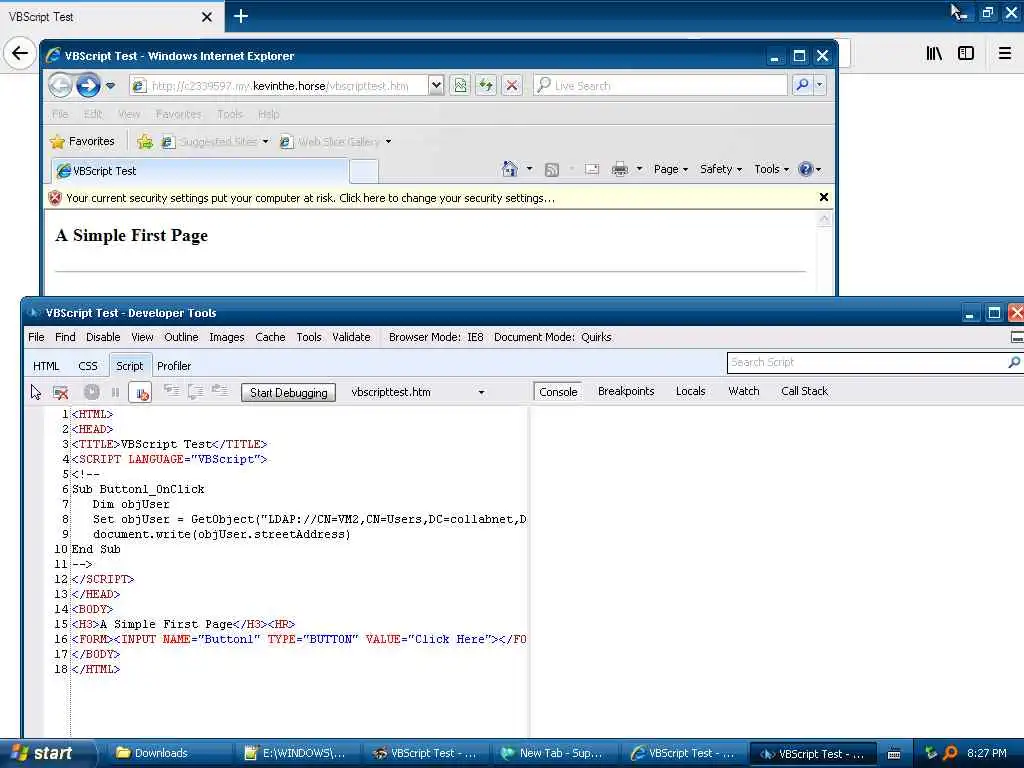Open the Favorites center star button

coord(82,141)
